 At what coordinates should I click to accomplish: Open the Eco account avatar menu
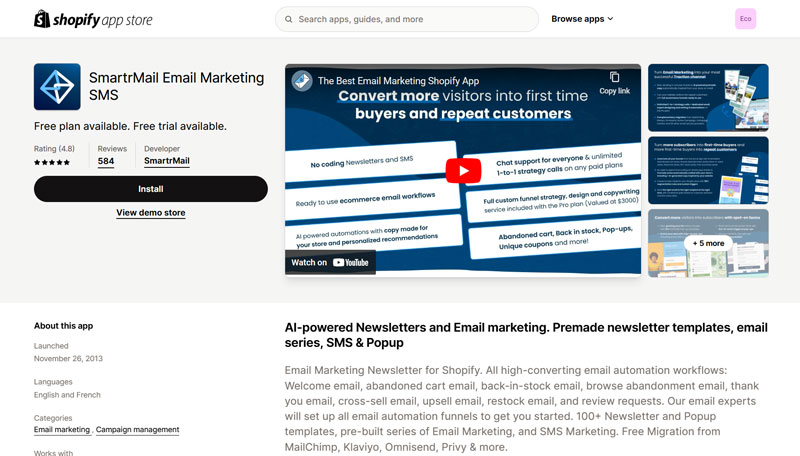coord(745,19)
